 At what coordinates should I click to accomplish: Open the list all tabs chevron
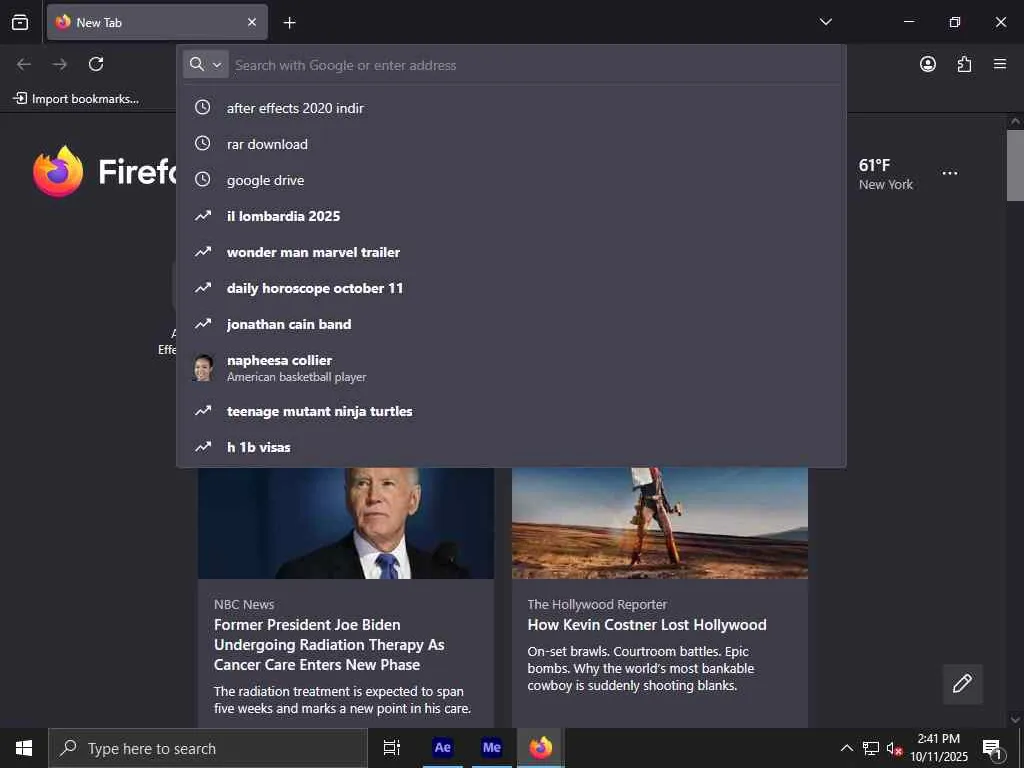click(825, 22)
